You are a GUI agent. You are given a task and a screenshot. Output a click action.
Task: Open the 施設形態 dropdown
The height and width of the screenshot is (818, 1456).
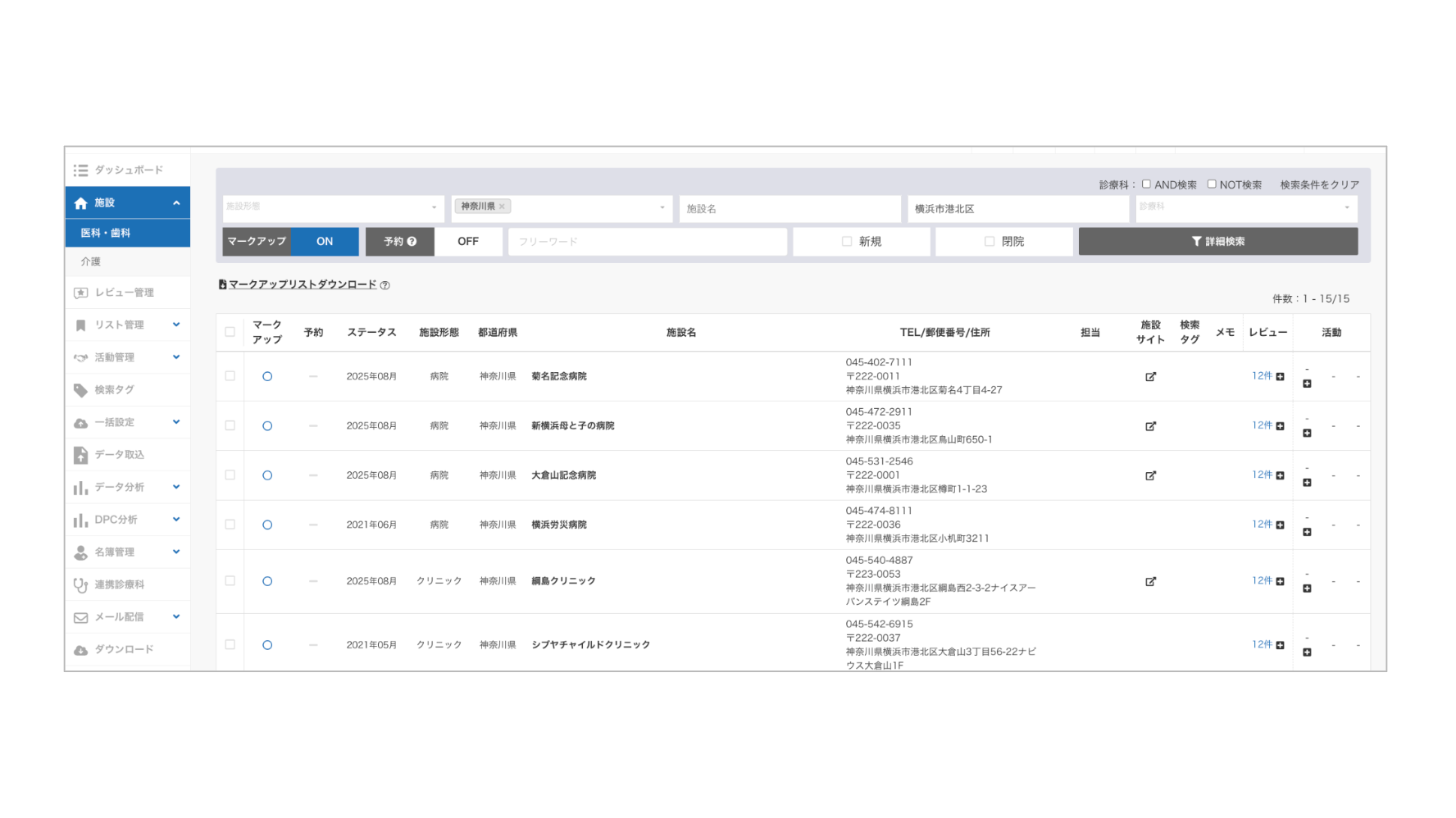point(333,208)
